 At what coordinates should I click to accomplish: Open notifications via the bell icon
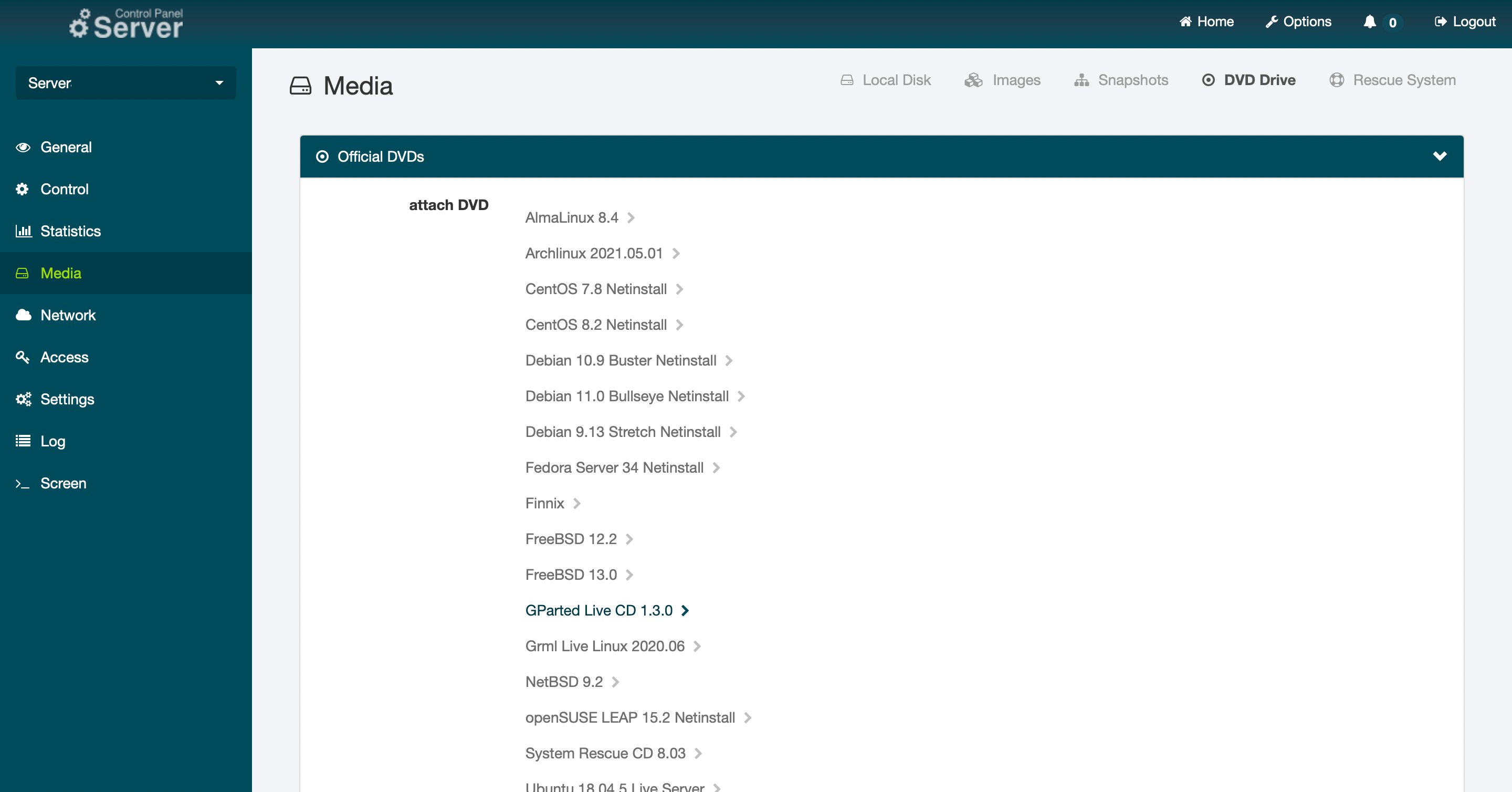pos(1369,22)
